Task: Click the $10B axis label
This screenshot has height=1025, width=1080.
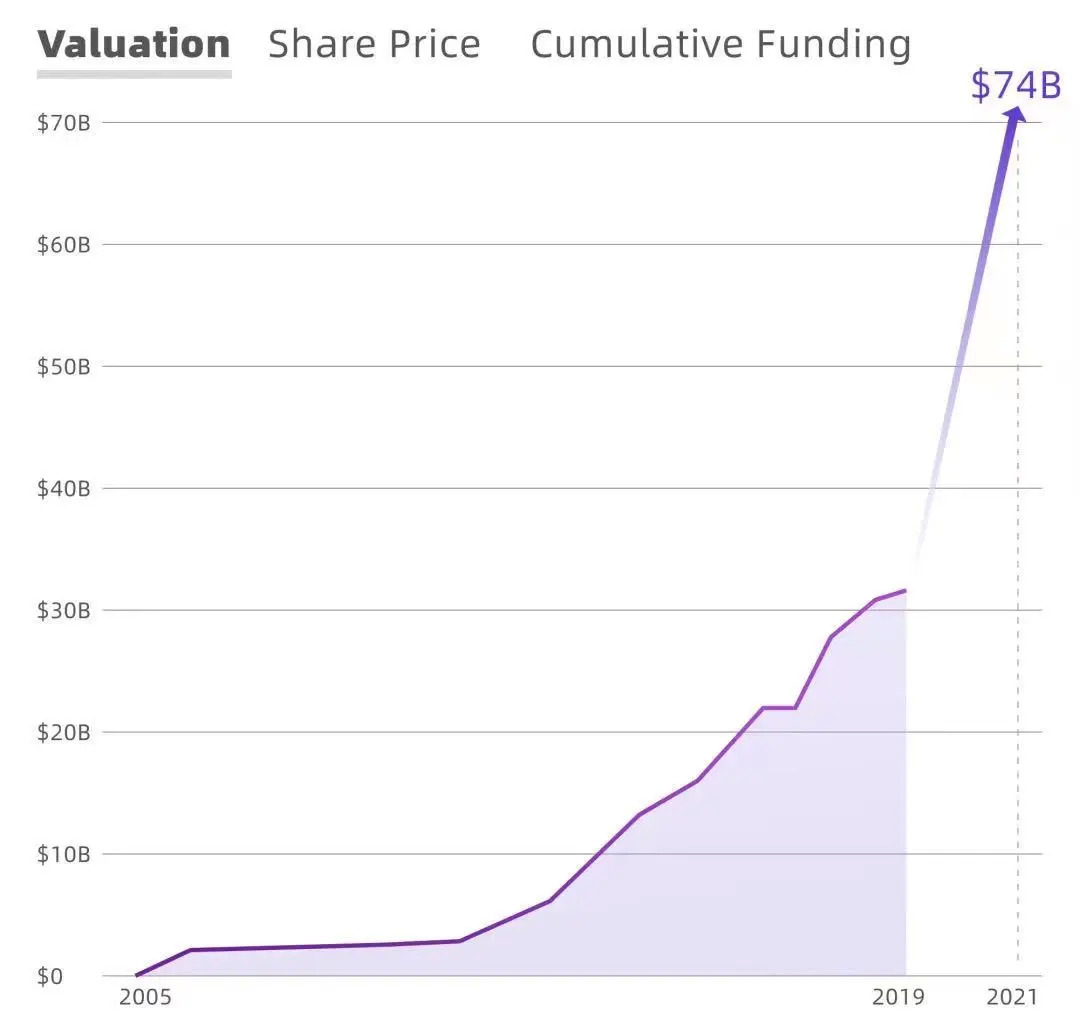Action: 64,855
